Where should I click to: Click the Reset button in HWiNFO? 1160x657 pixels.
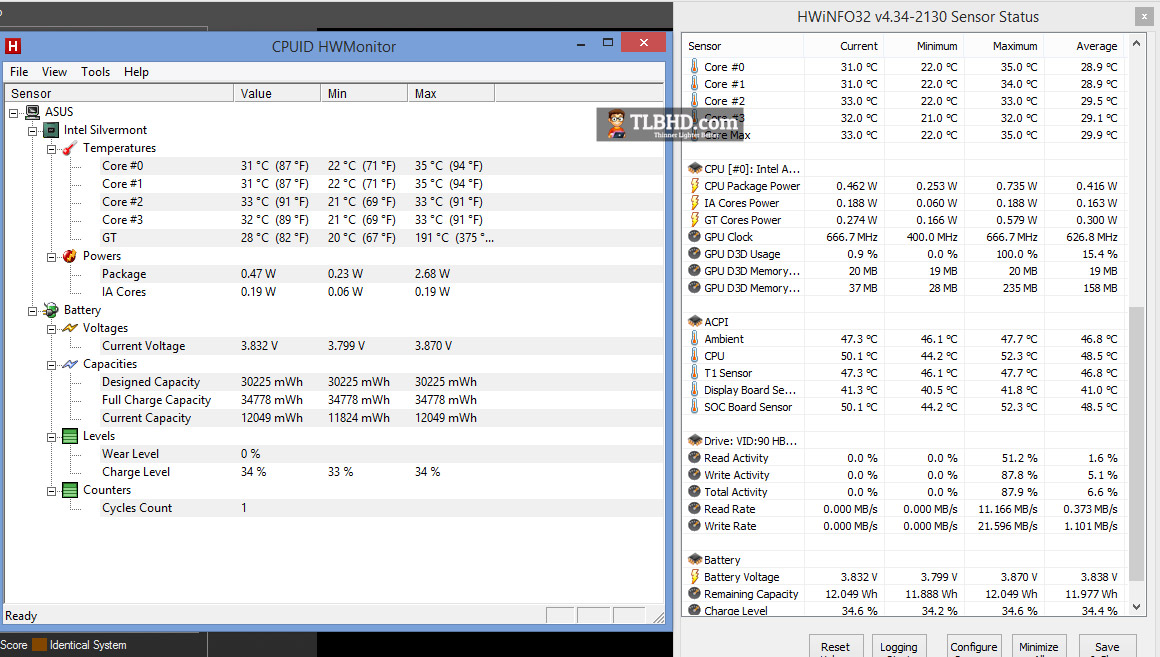point(835,646)
